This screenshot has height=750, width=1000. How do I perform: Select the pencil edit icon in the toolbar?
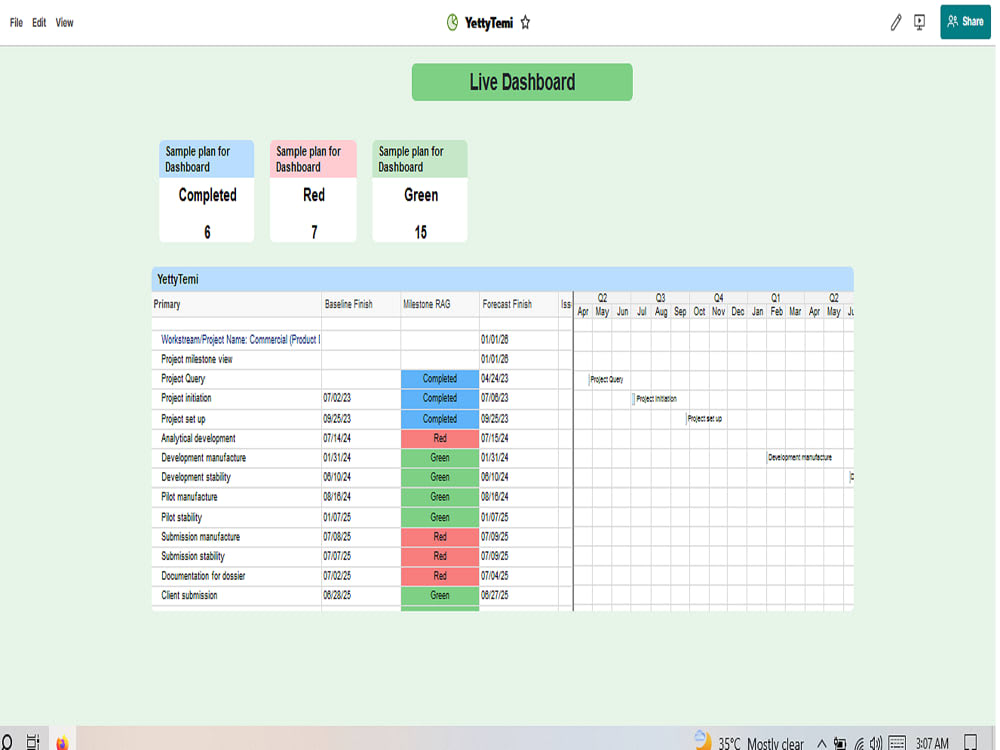point(896,22)
